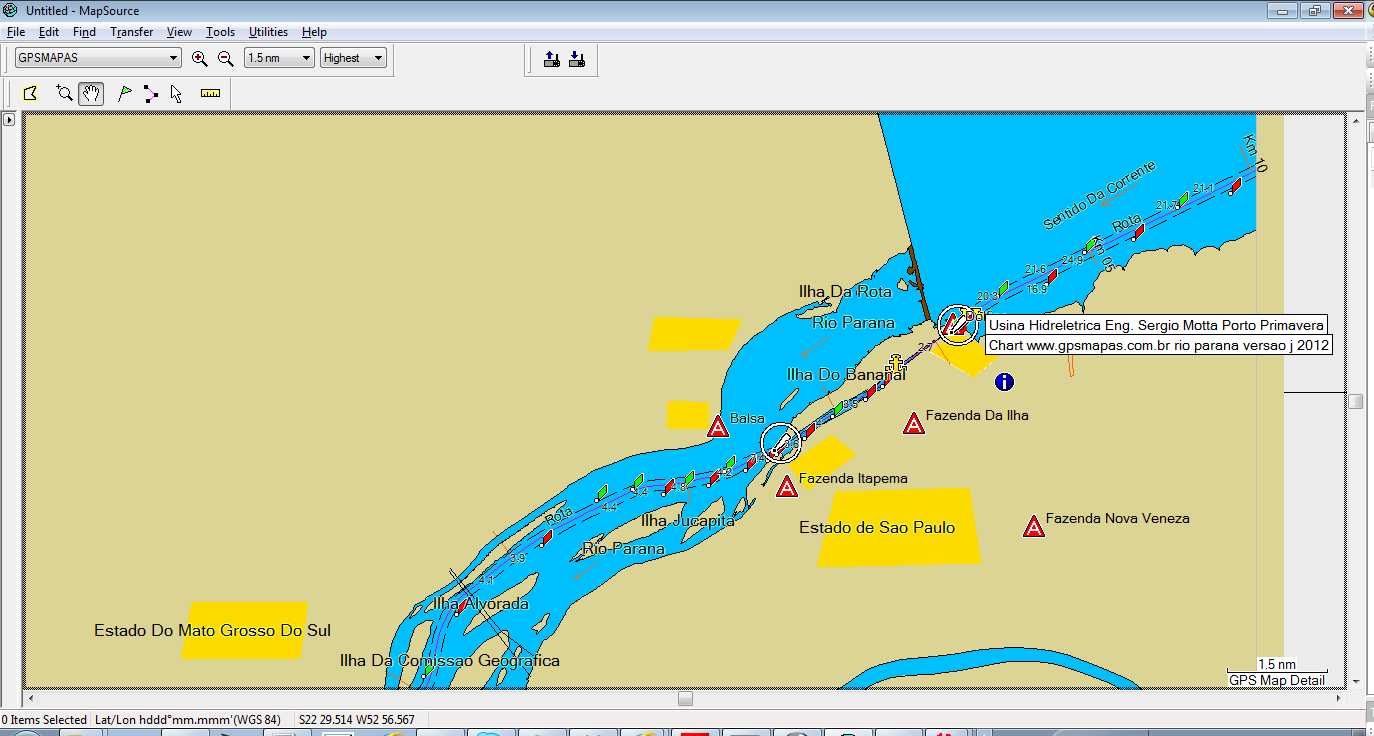Click the blue information marker on the map
The image size is (1374, 736).
point(1004,381)
